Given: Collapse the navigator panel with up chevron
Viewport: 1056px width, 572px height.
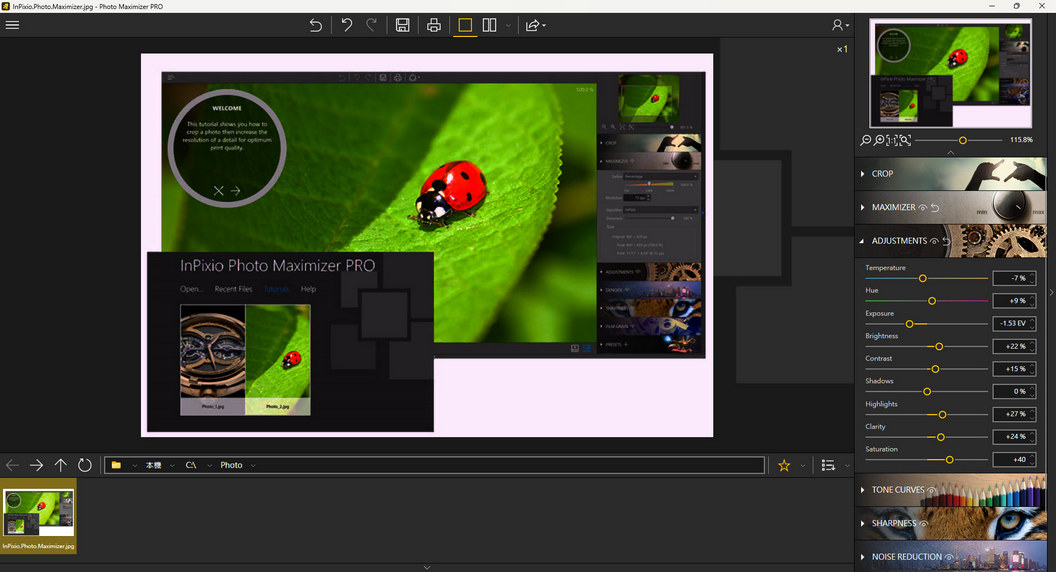Looking at the screenshot, I should pyautogui.click(x=950, y=153).
